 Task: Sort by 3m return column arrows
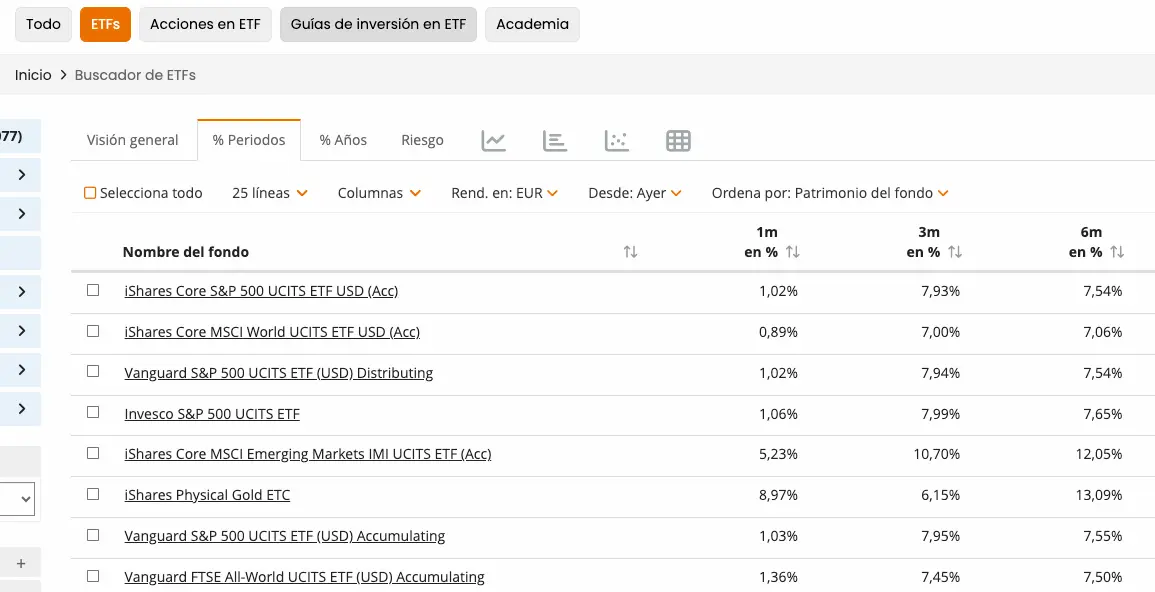(x=955, y=252)
